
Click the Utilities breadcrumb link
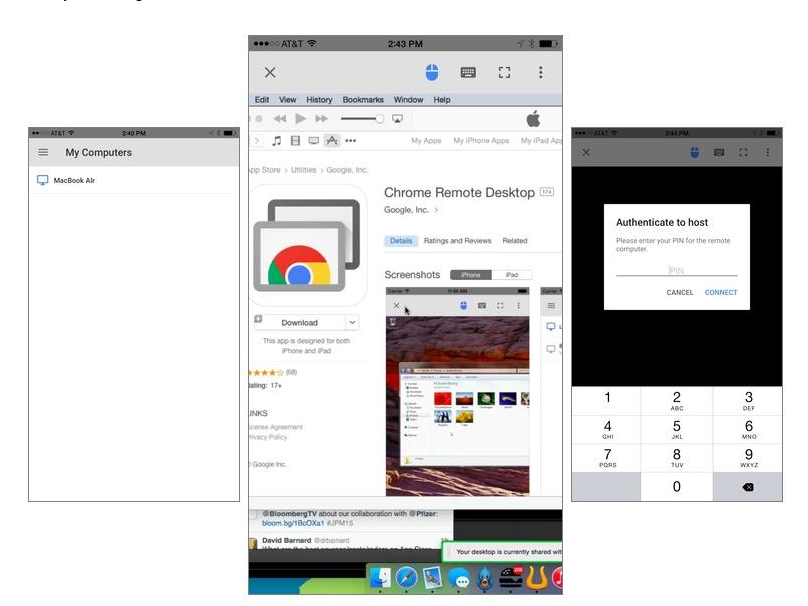click(304, 170)
